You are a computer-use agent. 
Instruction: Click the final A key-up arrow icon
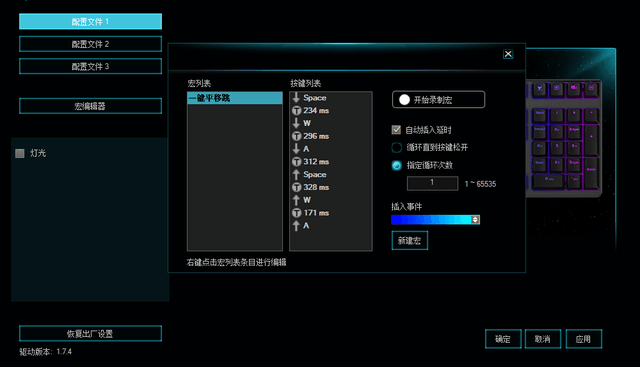pyautogui.click(x=296, y=225)
